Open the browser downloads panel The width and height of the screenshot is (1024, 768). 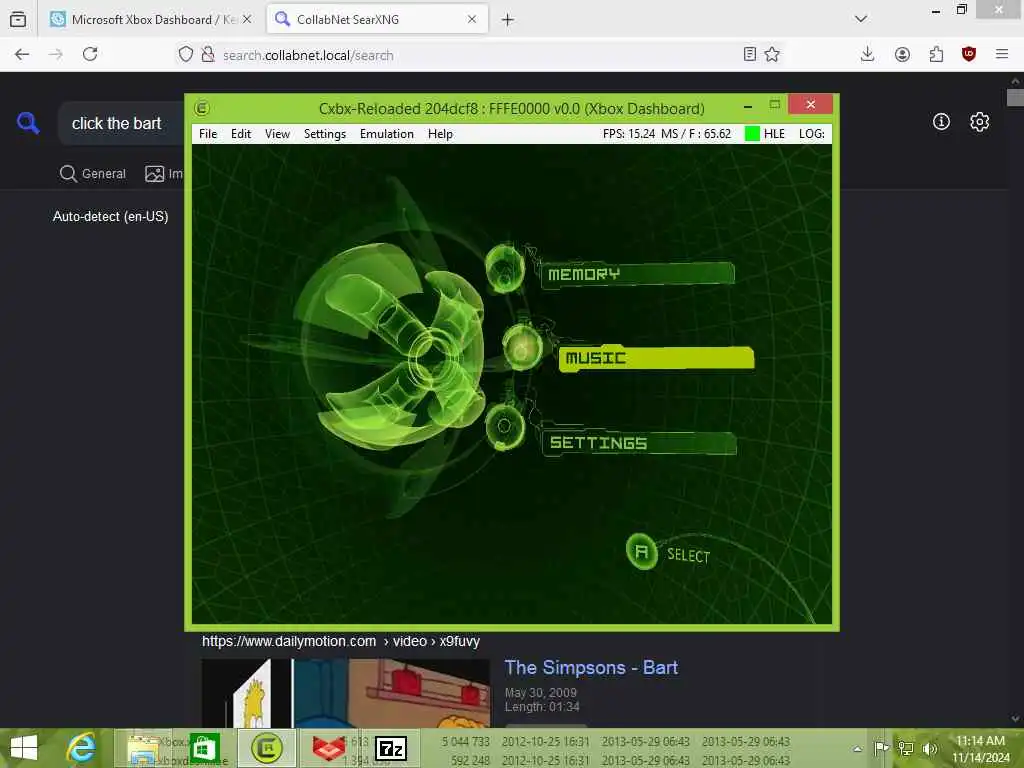[867, 54]
